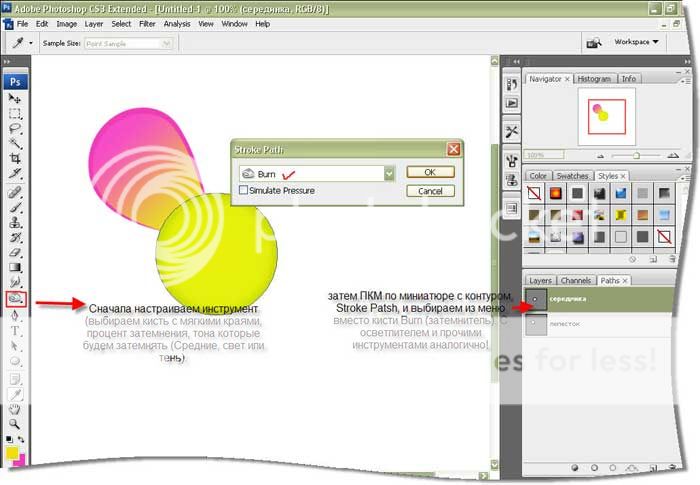Select the Rectangular Marquee tool
700x485 pixels.
(15, 114)
